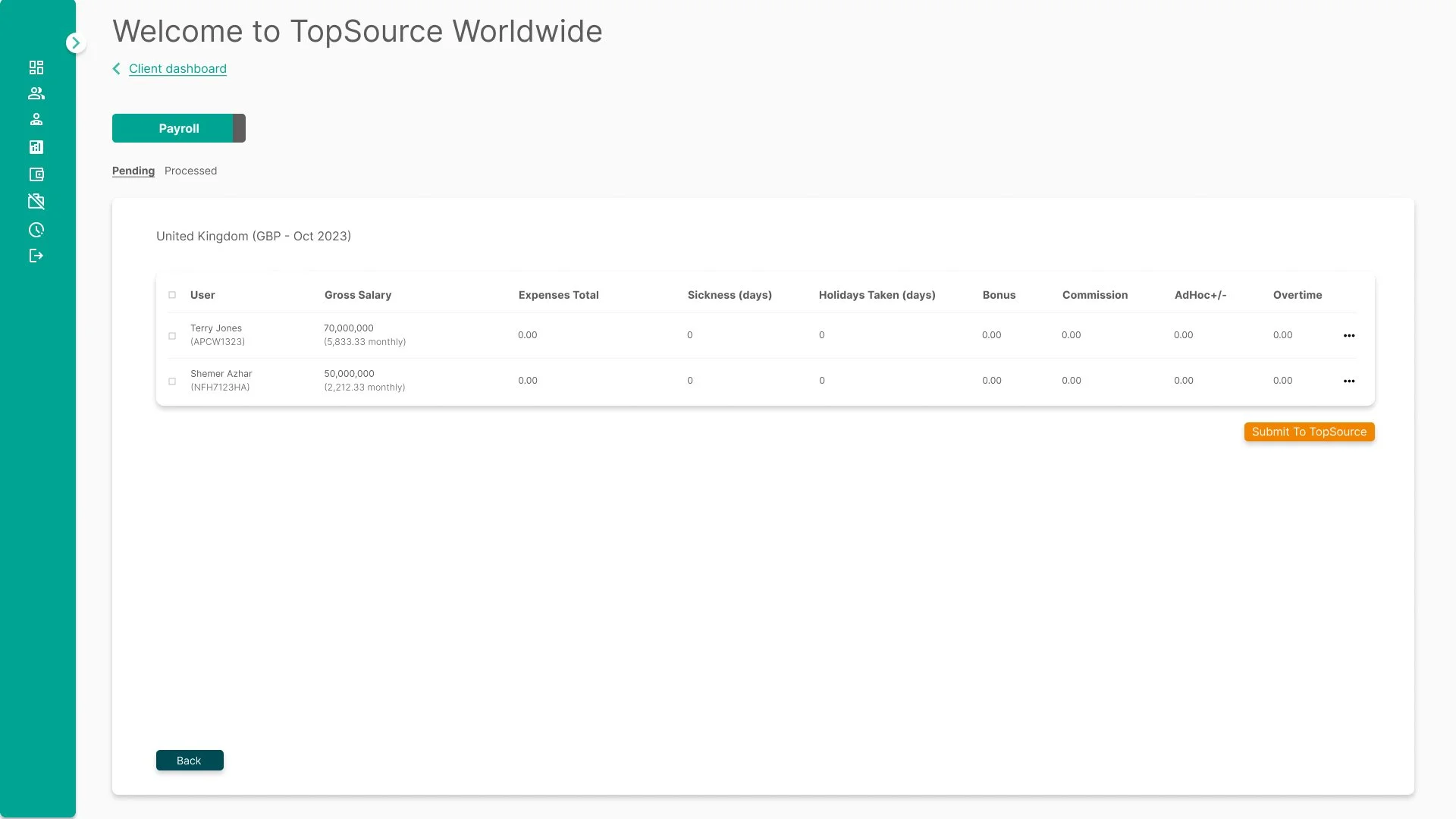Select the Terry Jones row checkbox
The image size is (1456, 819).
[x=172, y=336]
